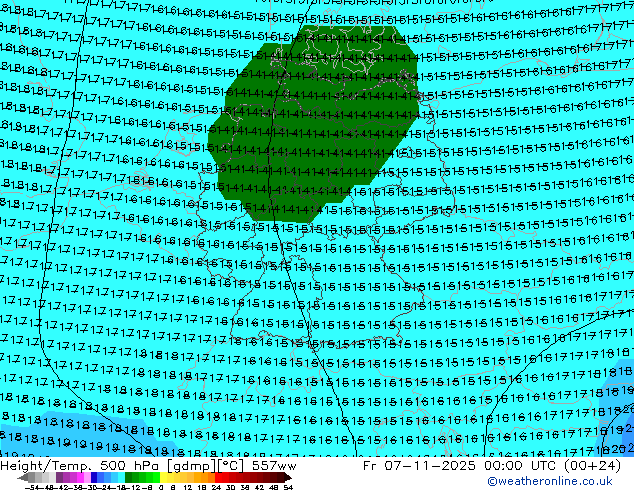Open the weatheronline.co.uk copyright link
Screen dimensions: 634x490
550,481
